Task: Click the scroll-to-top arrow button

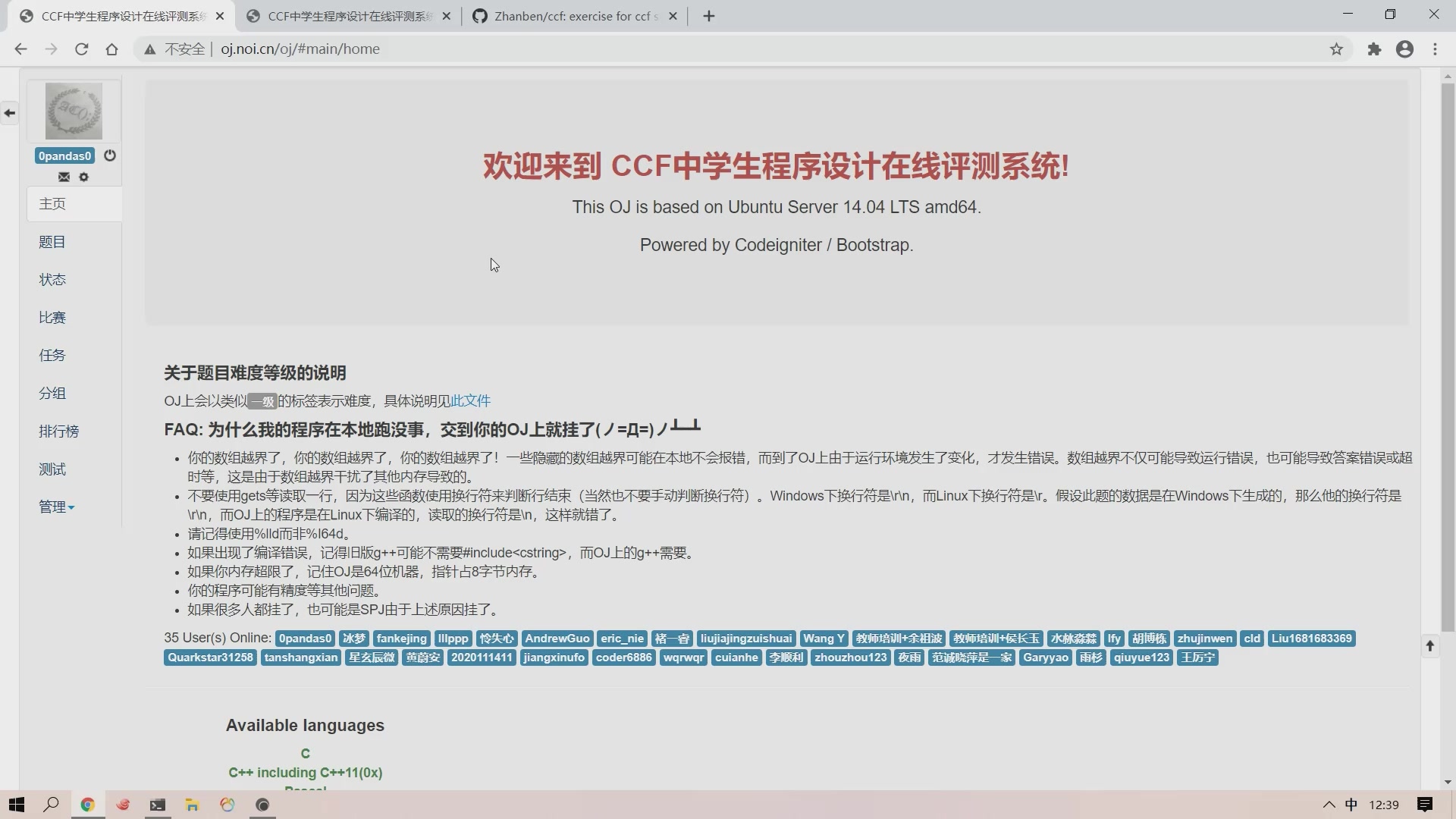Action: (x=1430, y=646)
